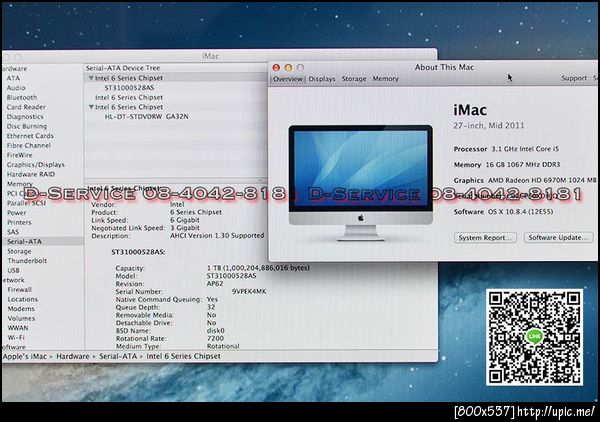Click the System Report... button

pyautogui.click(x=485, y=238)
